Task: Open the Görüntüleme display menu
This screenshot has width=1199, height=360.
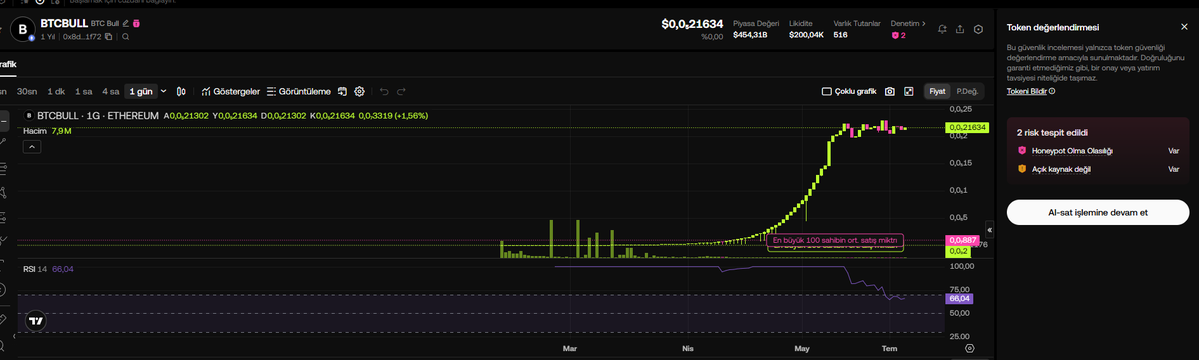Action: click(x=298, y=92)
